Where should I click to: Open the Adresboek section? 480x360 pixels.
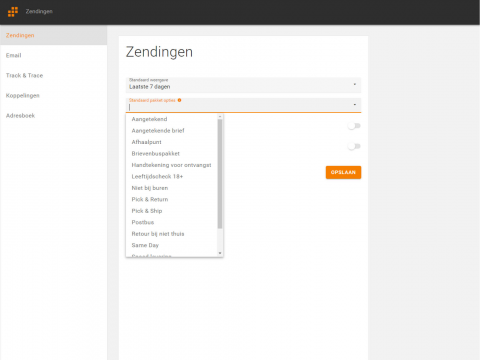53,115
